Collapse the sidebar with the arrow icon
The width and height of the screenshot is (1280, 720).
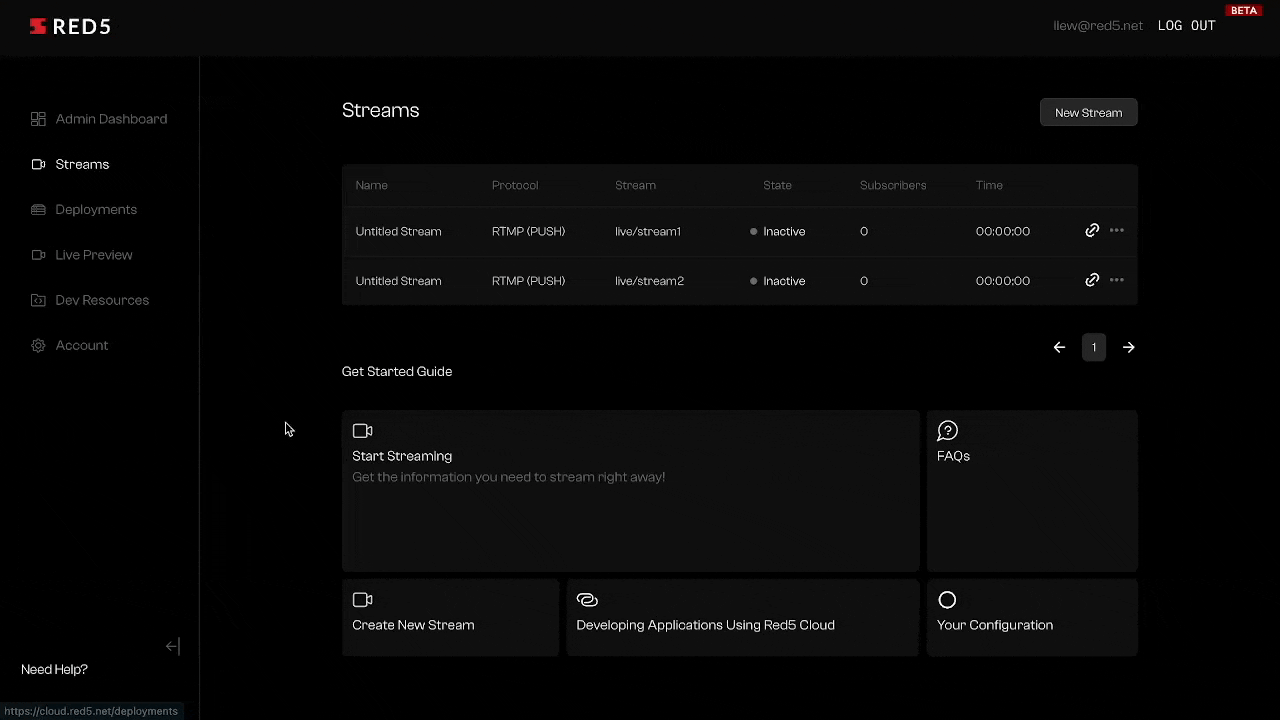tap(173, 646)
